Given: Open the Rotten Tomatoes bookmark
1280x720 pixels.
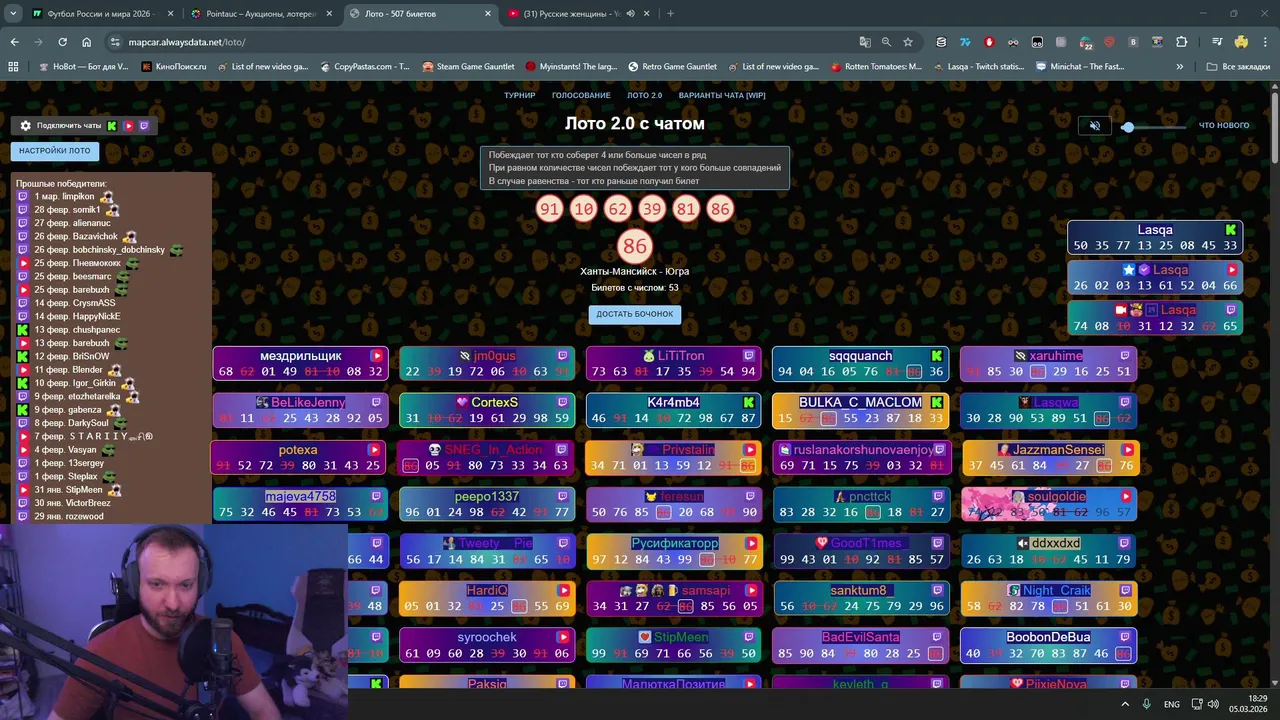Looking at the screenshot, I should (876, 67).
